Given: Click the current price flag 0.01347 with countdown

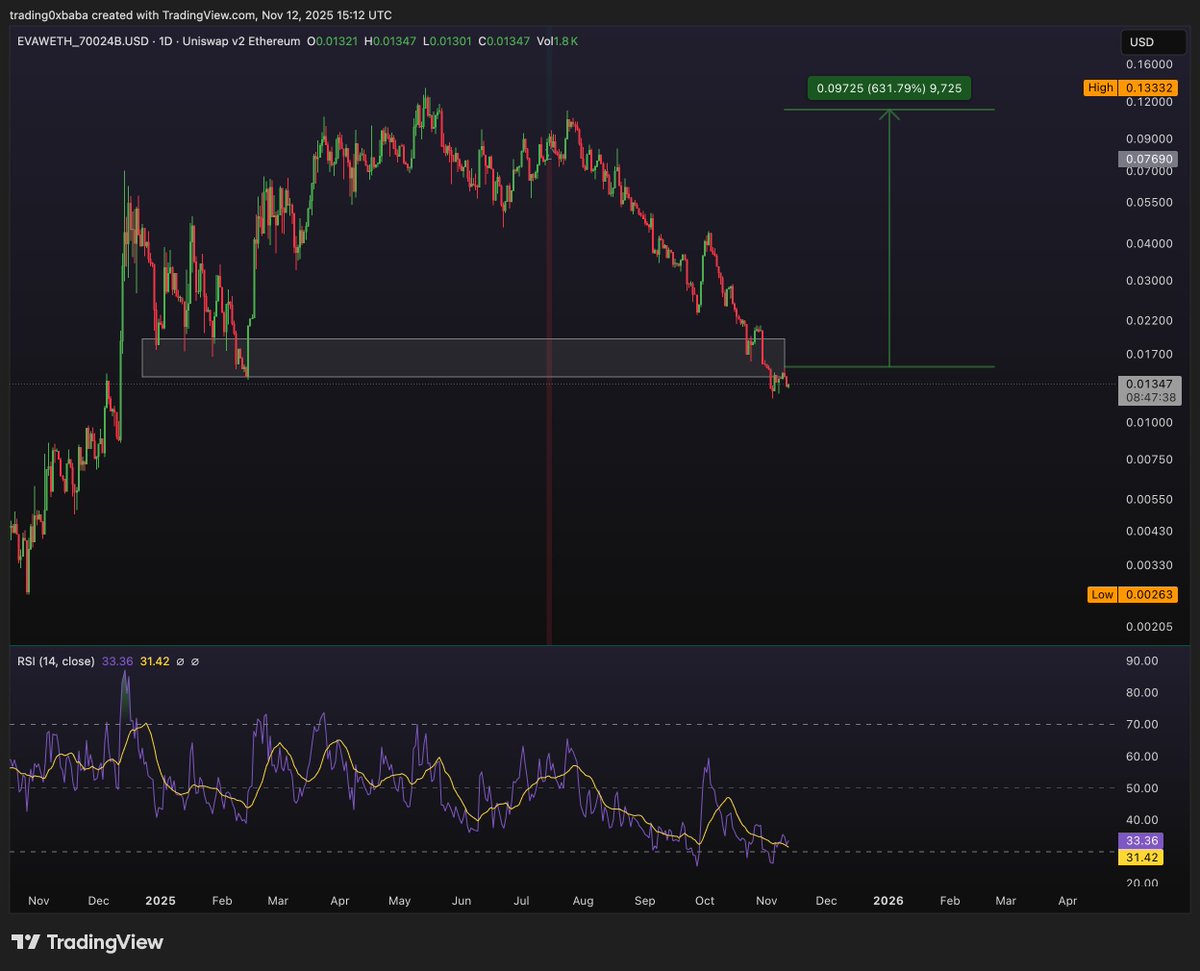Looking at the screenshot, I should tap(1148, 390).
